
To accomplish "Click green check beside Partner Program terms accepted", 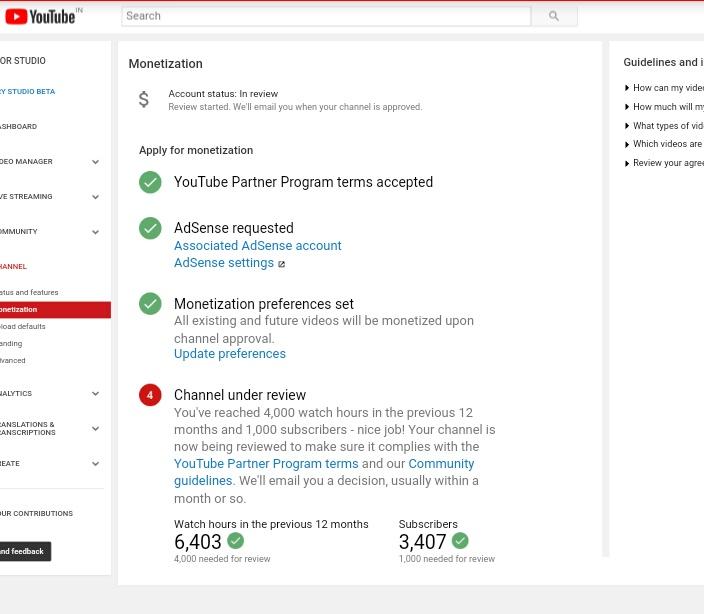I will click(150, 182).
